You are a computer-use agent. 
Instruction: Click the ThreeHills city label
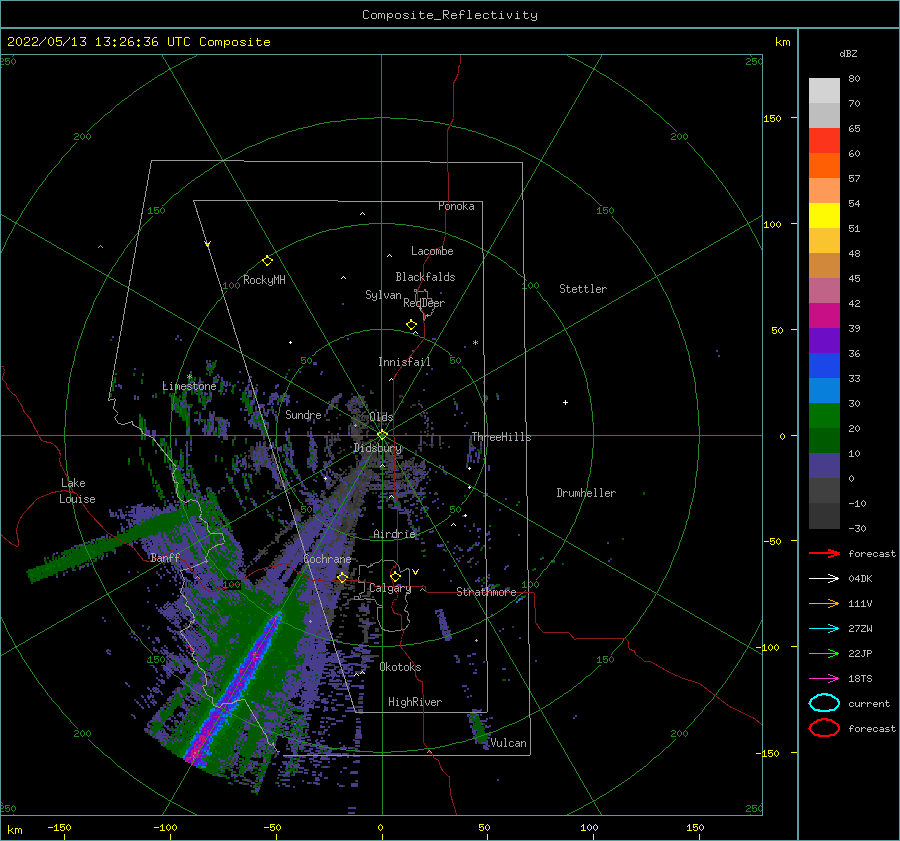pyautogui.click(x=501, y=437)
